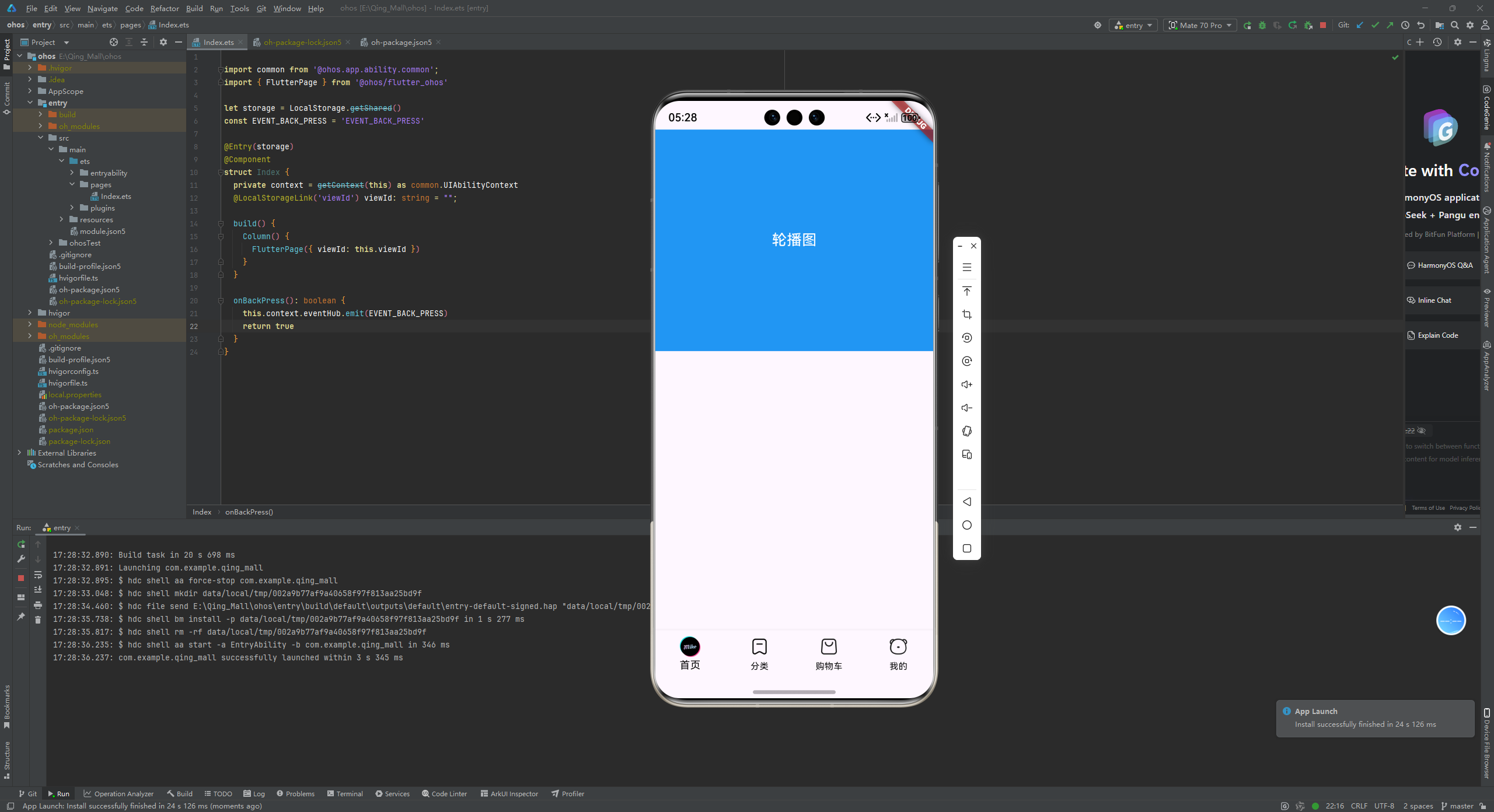The width and height of the screenshot is (1494, 812).
Task: Switch to oh-package.json5 editor tab
Action: 401,42
